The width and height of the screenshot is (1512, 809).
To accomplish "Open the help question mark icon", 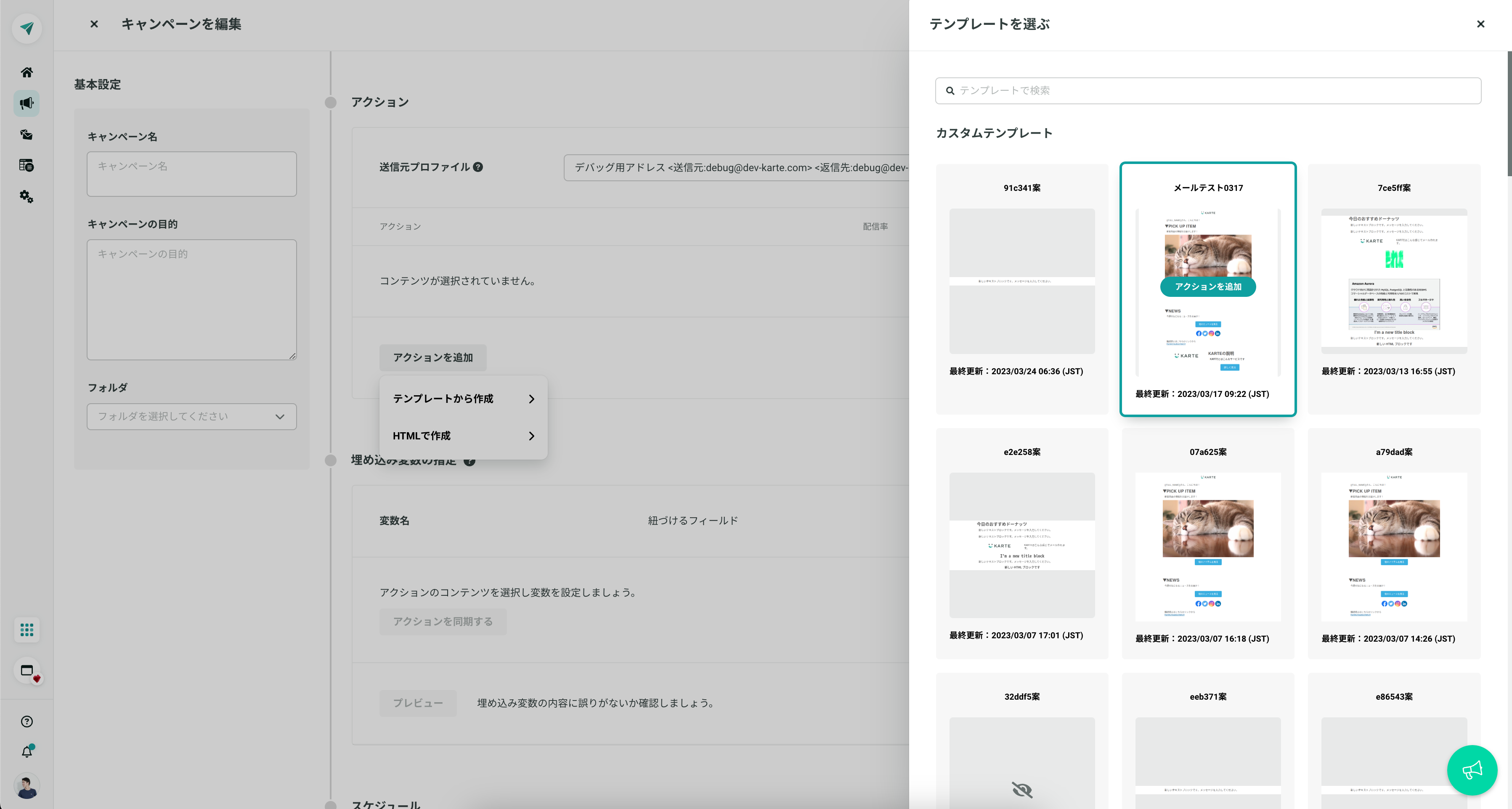I will (27, 722).
